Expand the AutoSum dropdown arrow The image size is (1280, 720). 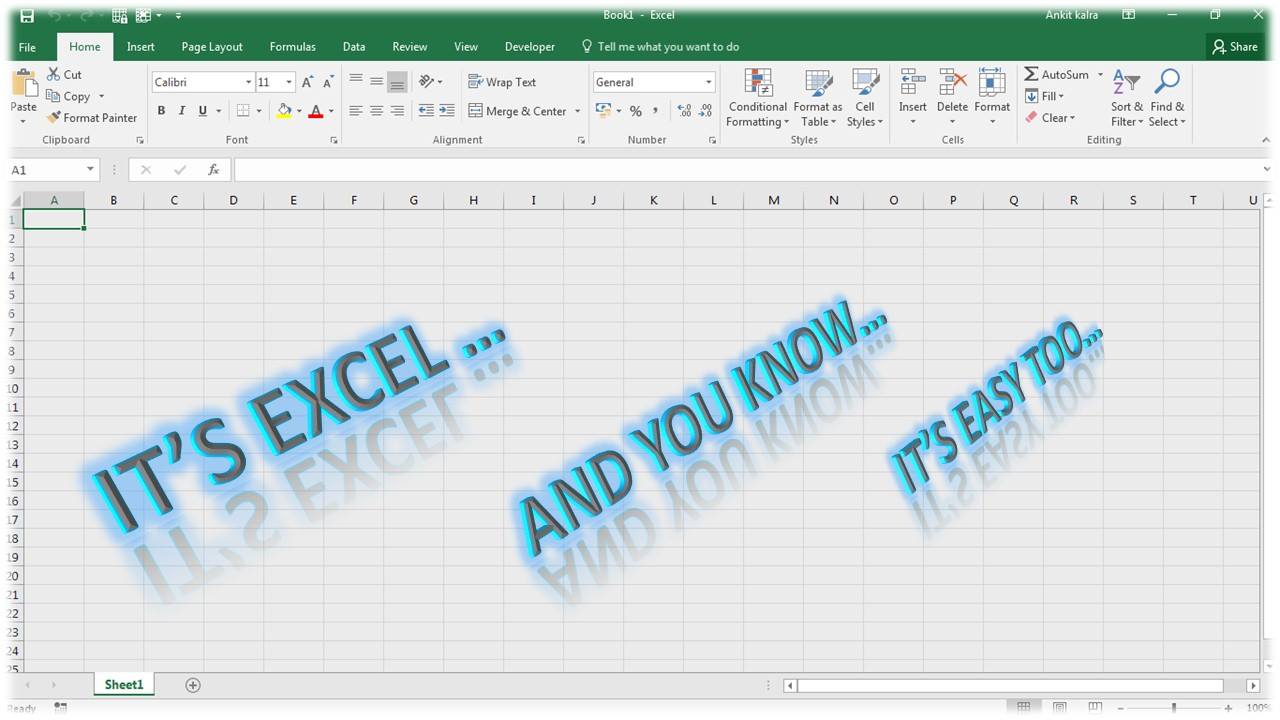[1100, 75]
